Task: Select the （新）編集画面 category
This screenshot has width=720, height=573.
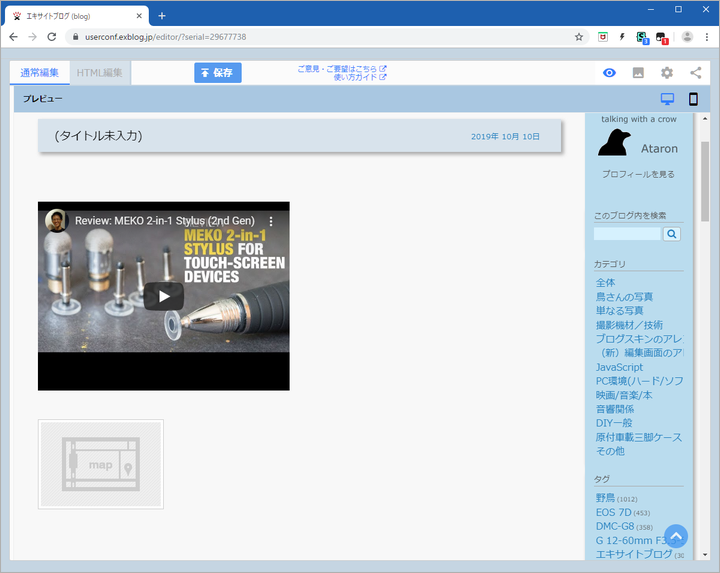Action: coord(641,353)
